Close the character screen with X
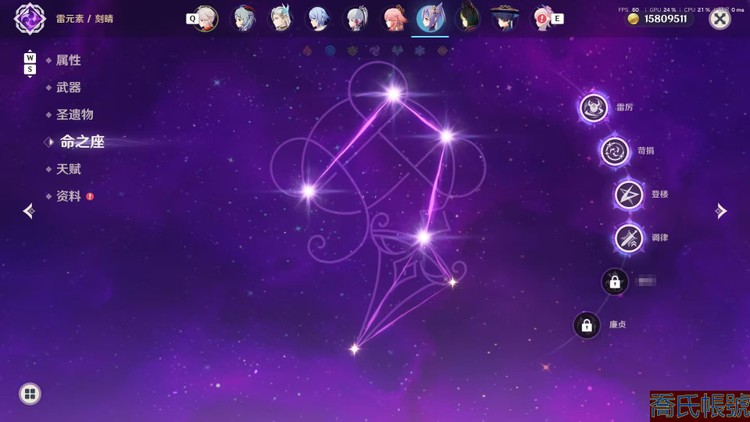This screenshot has height=422, width=750. (x=720, y=19)
